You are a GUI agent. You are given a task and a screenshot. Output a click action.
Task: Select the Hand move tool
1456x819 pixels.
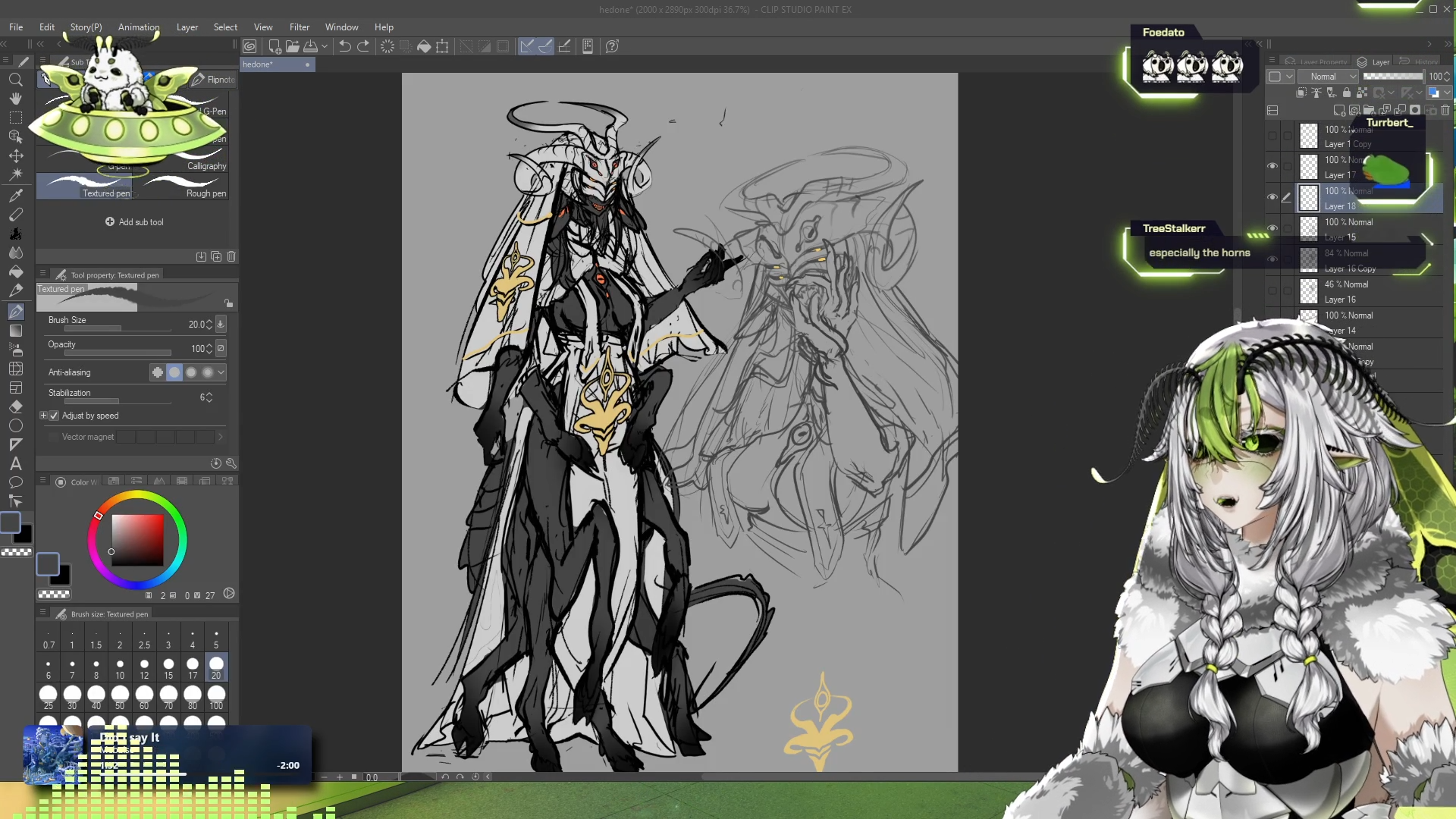(x=15, y=99)
